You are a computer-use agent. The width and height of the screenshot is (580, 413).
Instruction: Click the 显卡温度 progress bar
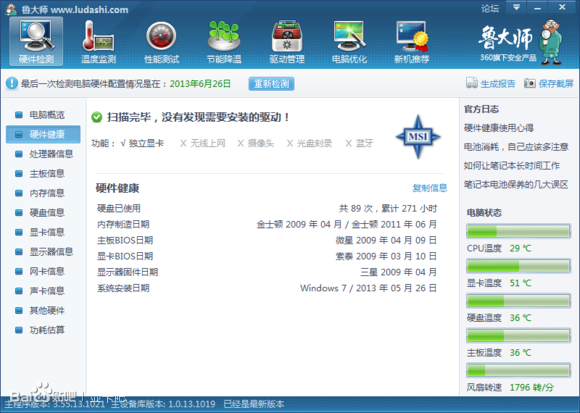tap(518, 266)
